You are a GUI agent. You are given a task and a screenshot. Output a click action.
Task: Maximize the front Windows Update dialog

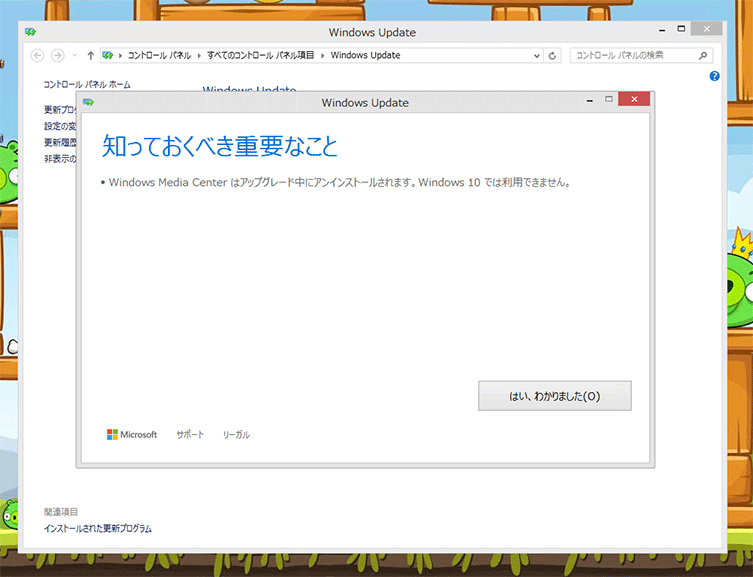click(x=609, y=99)
